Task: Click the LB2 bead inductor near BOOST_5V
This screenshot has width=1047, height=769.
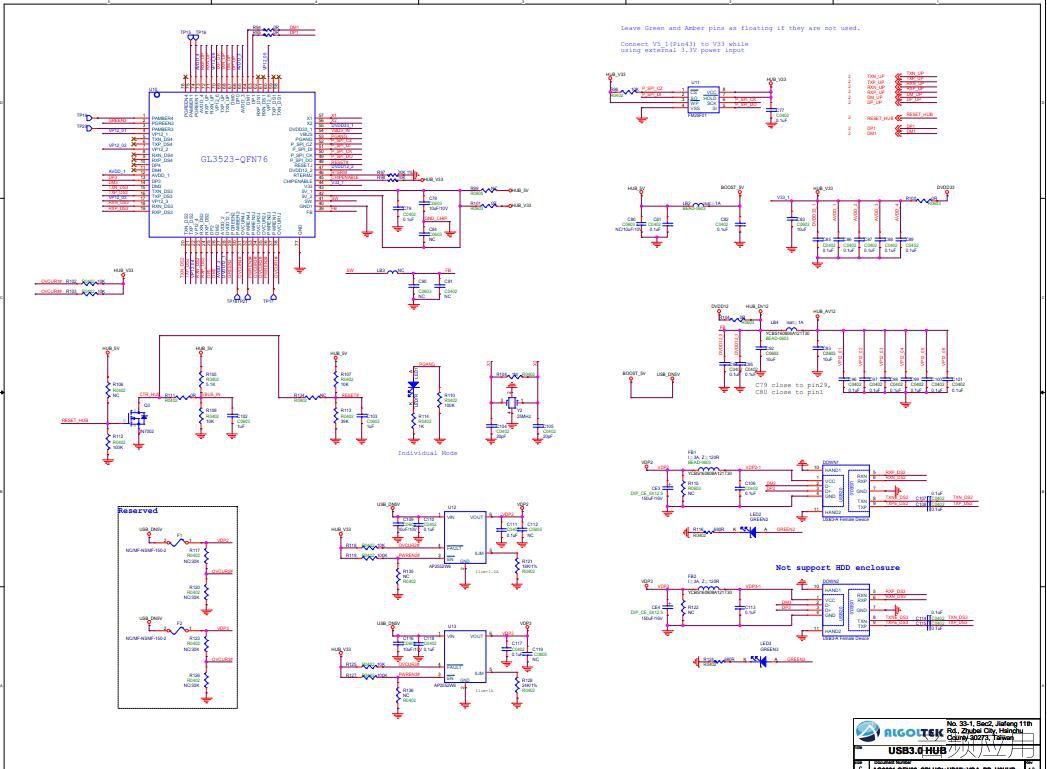Action: (696, 204)
